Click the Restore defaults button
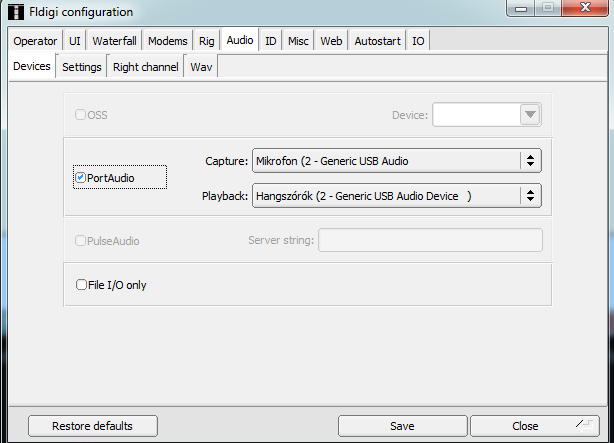This screenshot has height=443, width=614. pos(93,426)
